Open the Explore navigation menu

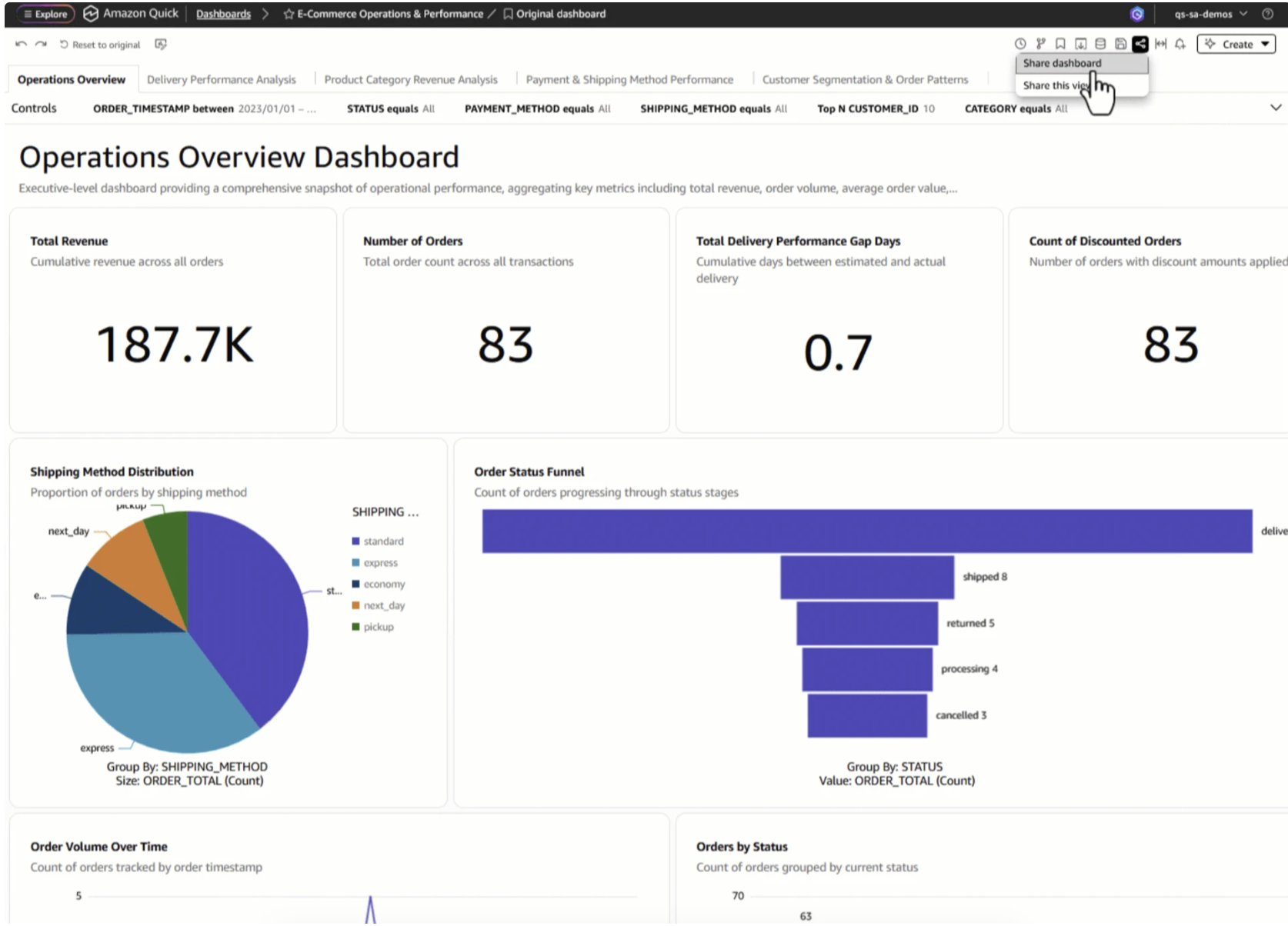pyautogui.click(x=45, y=14)
